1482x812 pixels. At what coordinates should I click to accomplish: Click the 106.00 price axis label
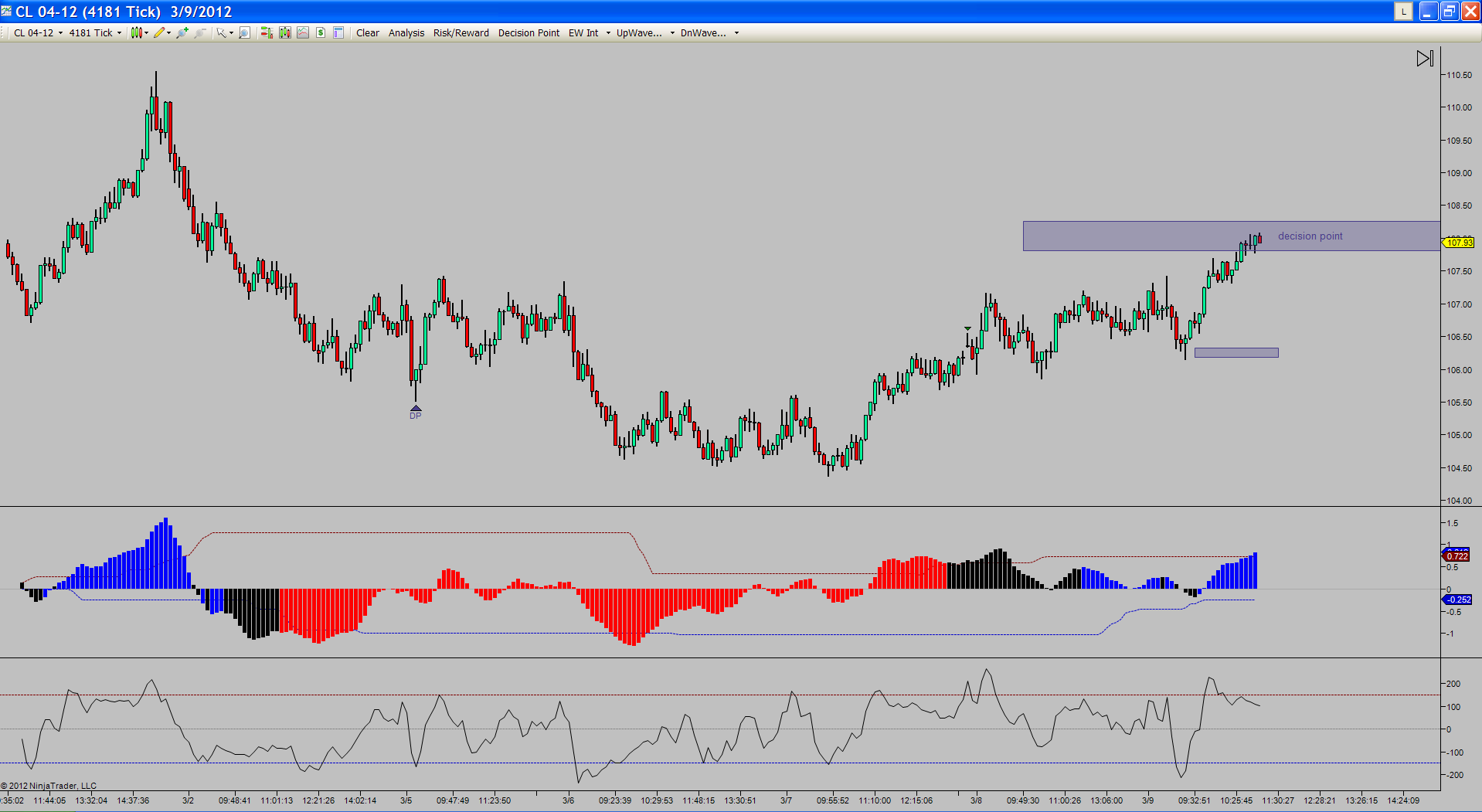1459,370
